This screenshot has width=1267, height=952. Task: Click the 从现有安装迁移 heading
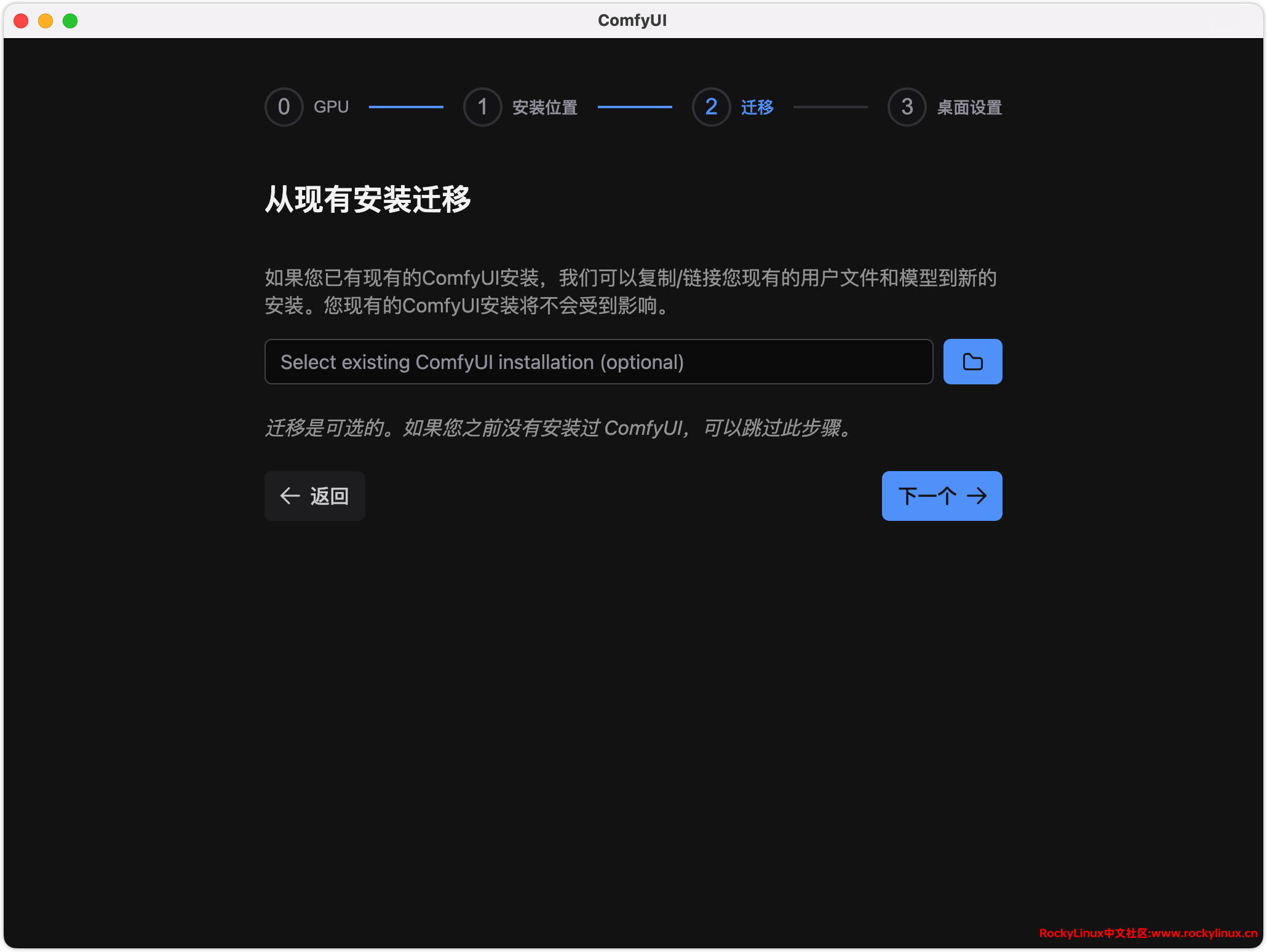368,199
